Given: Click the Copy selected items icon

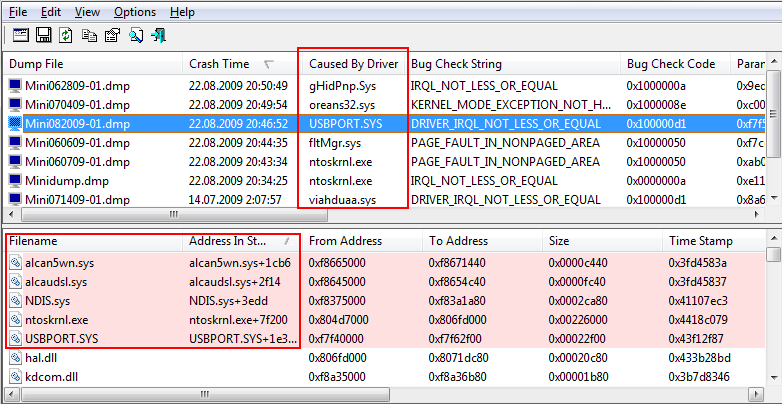Looking at the screenshot, I should click(89, 36).
